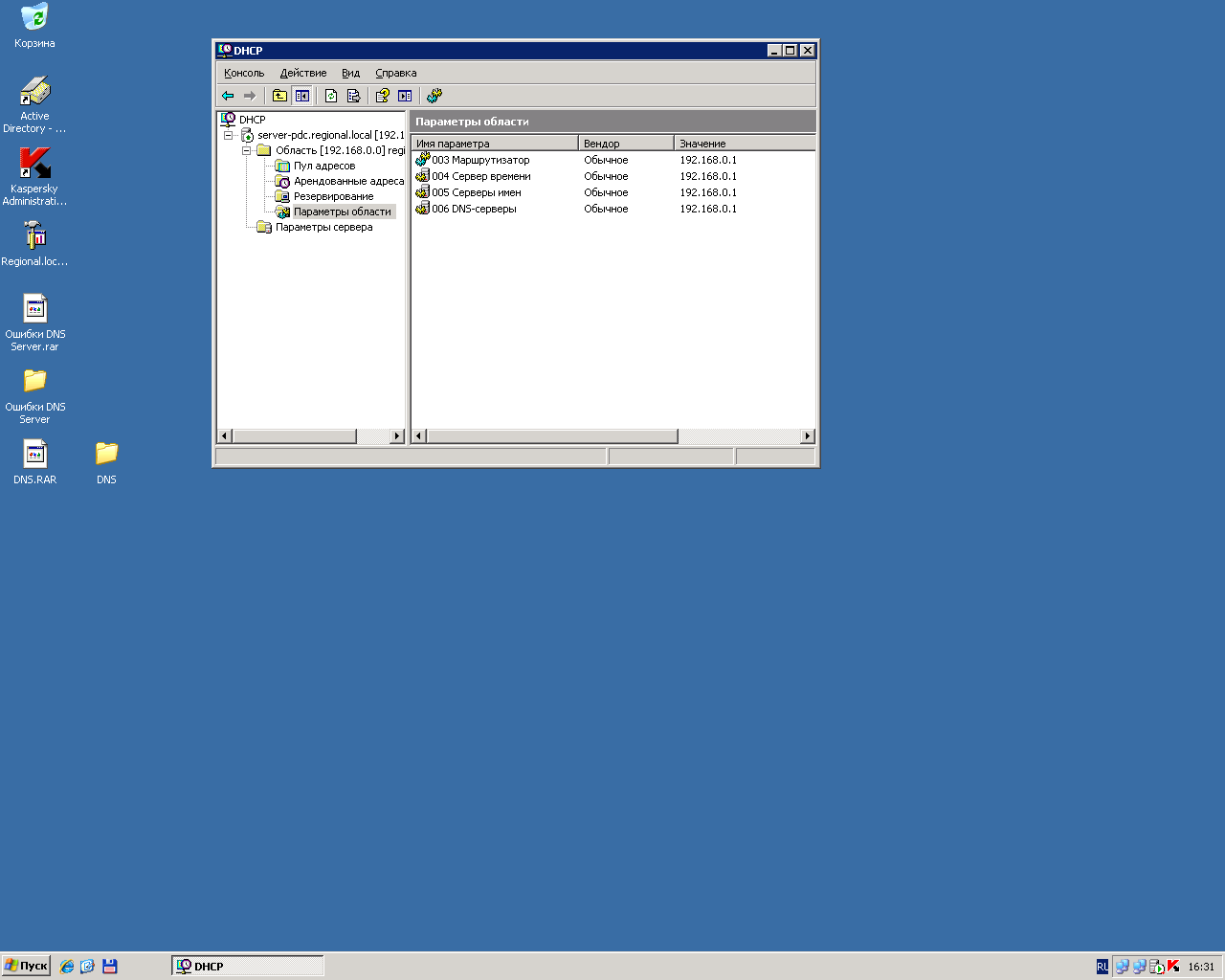Click the Kaspersky tray icon
This screenshot has height=980, width=1225.
tap(1173, 967)
